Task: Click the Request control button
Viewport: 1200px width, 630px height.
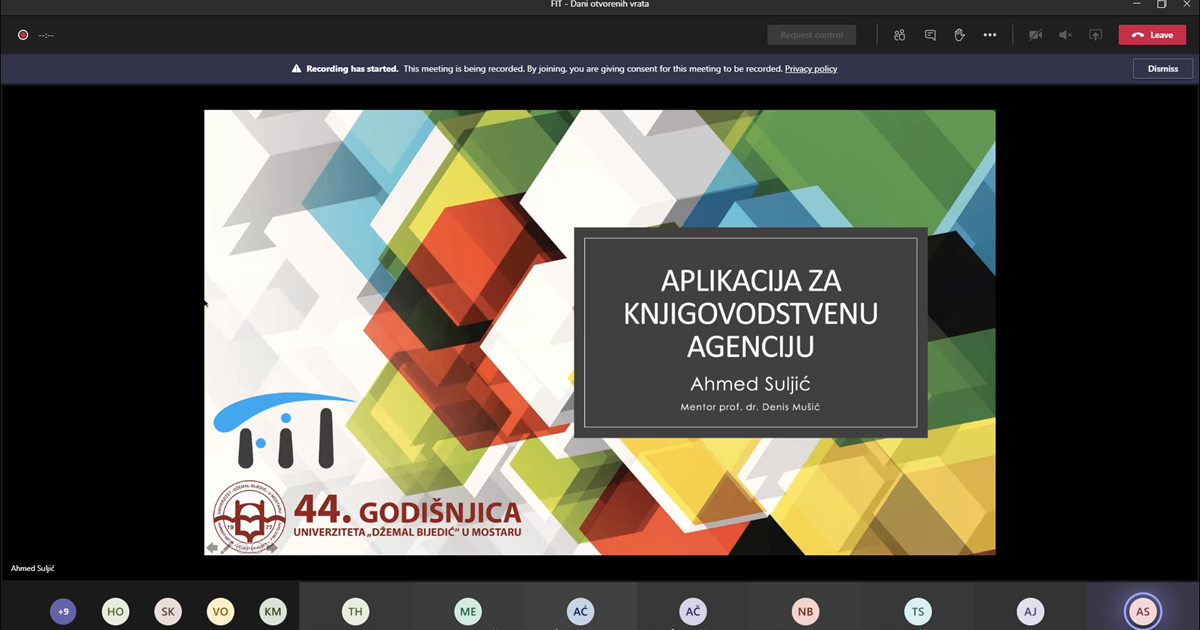Action: pos(811,35)
